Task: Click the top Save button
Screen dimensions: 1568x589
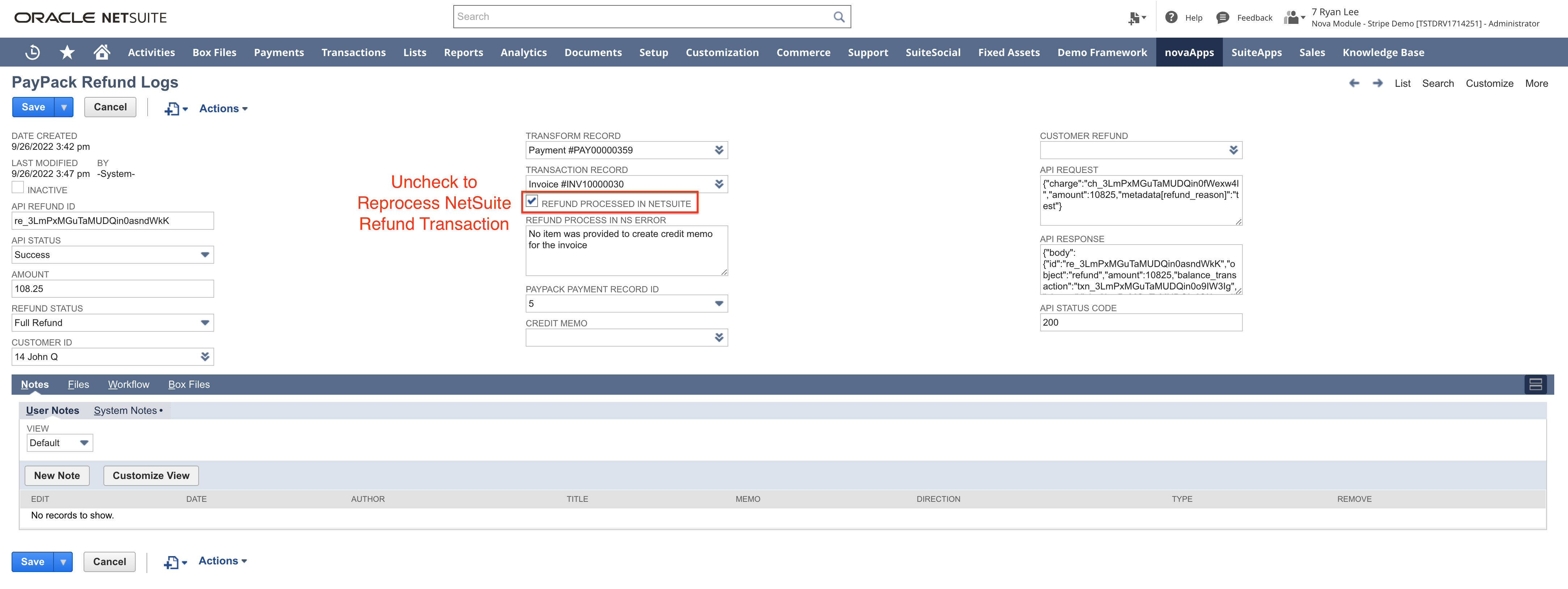Action: point(34,107)
